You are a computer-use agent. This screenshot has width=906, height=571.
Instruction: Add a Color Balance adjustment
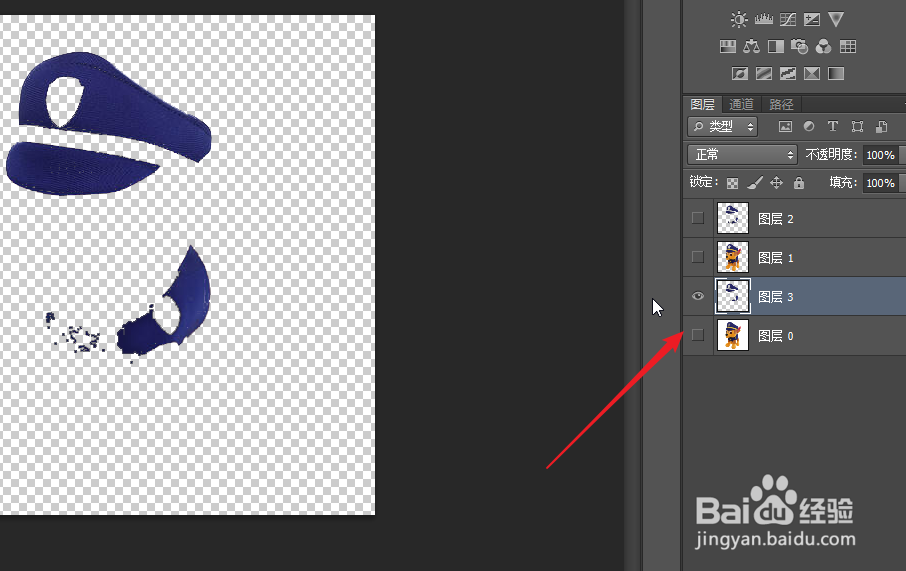(752, 47)
